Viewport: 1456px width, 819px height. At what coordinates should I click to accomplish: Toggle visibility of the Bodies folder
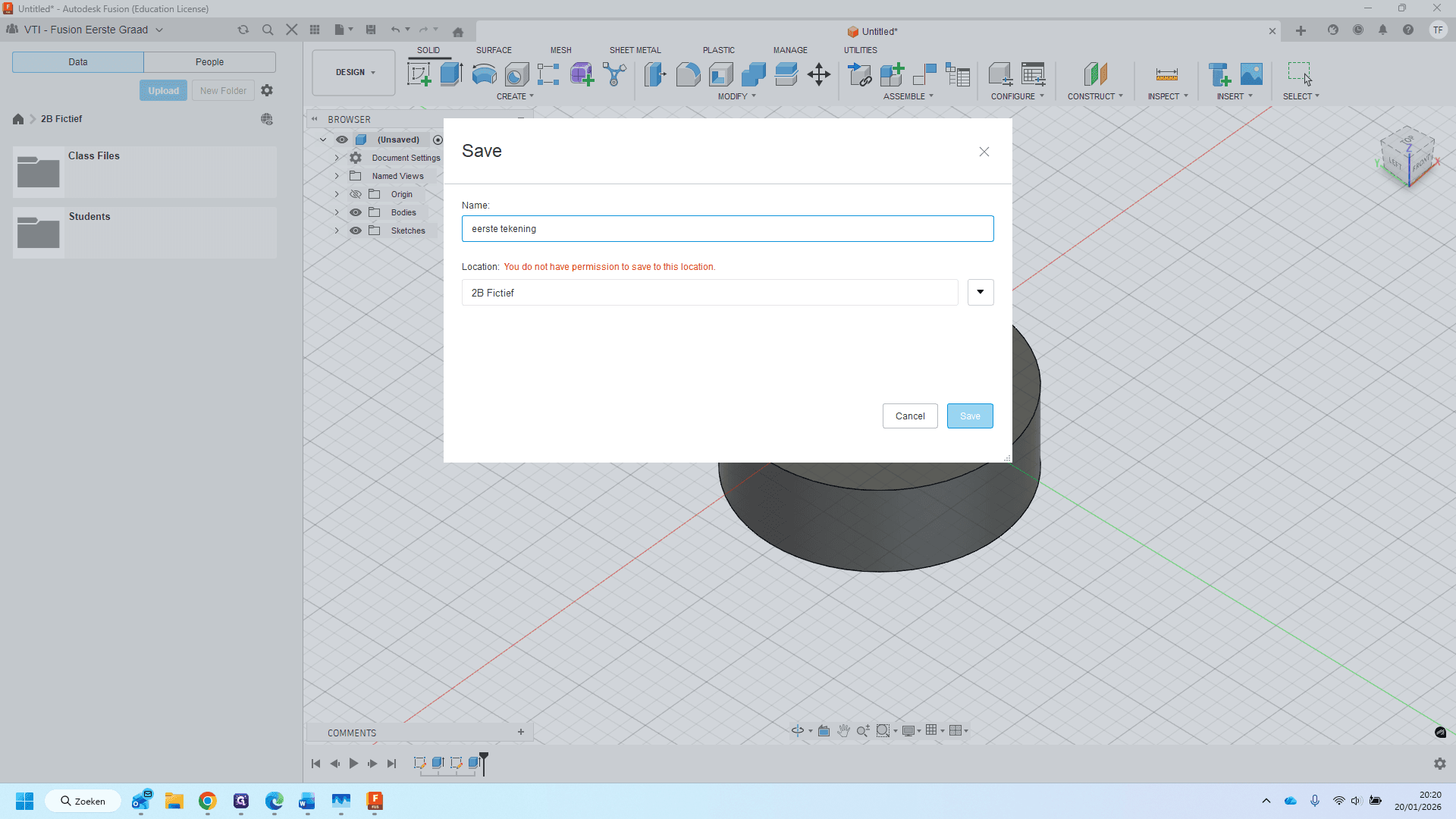[x=355, y=212]
